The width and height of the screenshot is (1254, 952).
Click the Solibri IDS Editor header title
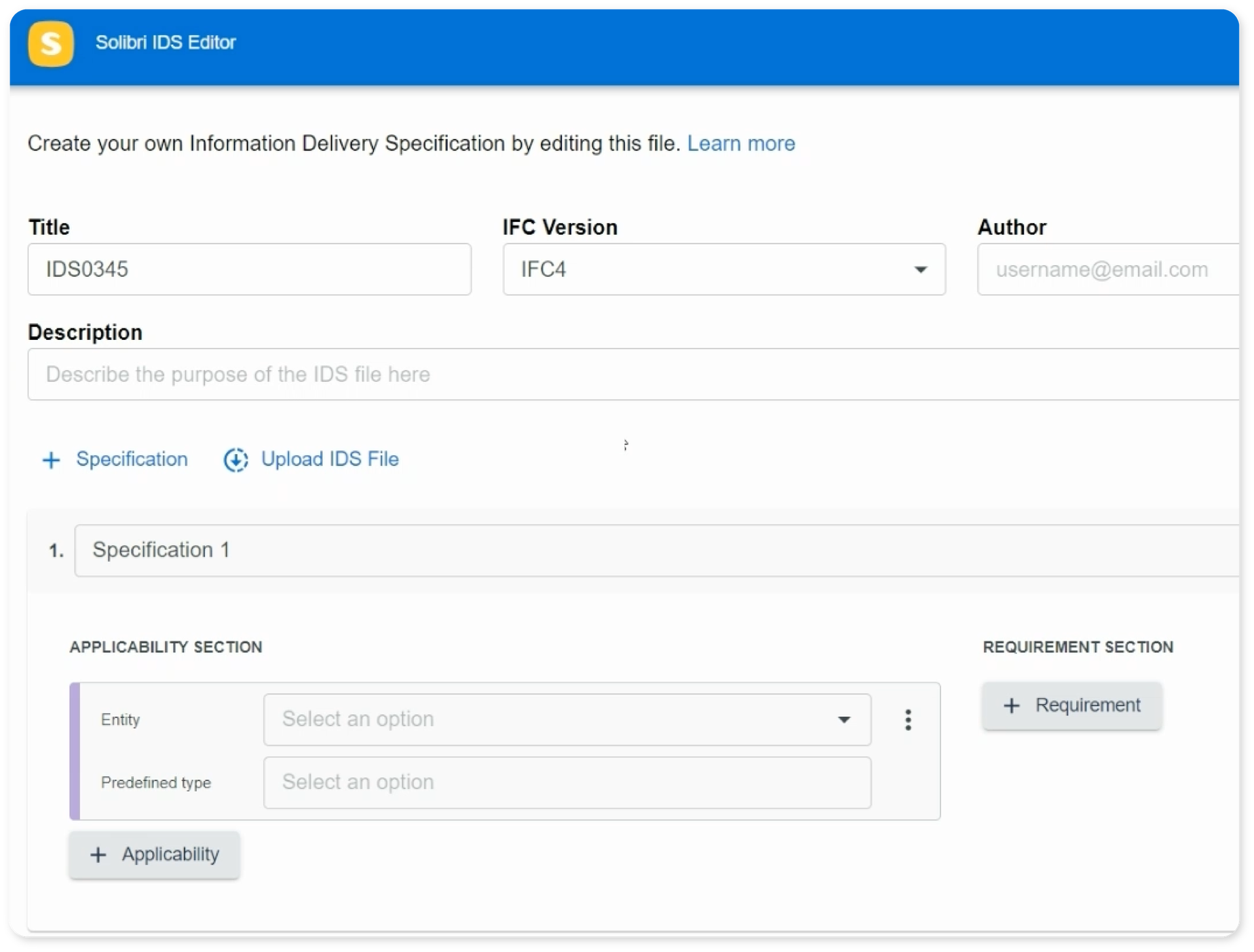[166, 43]
